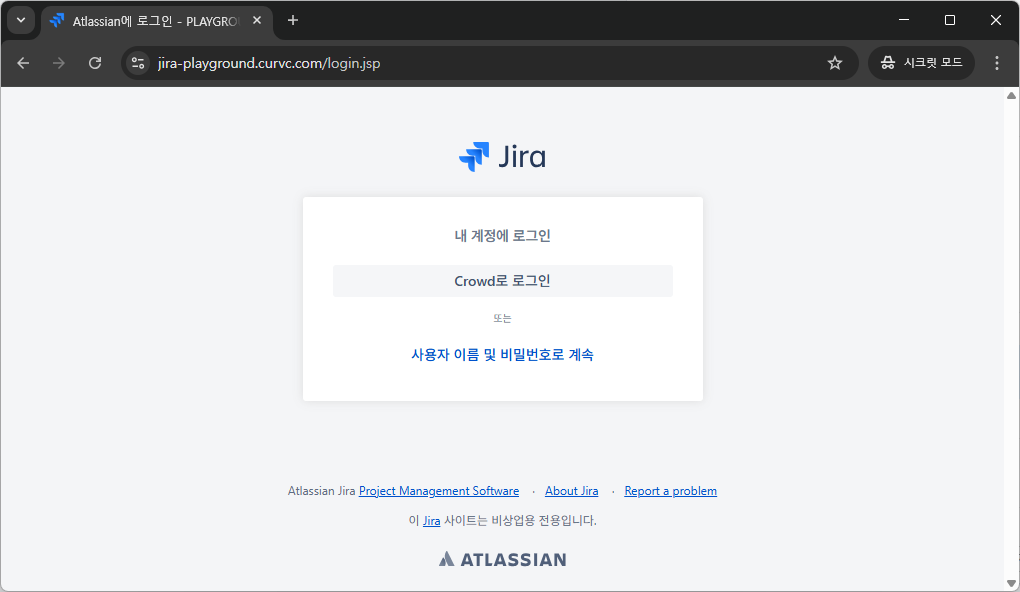Open the 'About Jira' link
This screenshot has height=592, width=1020.
point(571,491)
